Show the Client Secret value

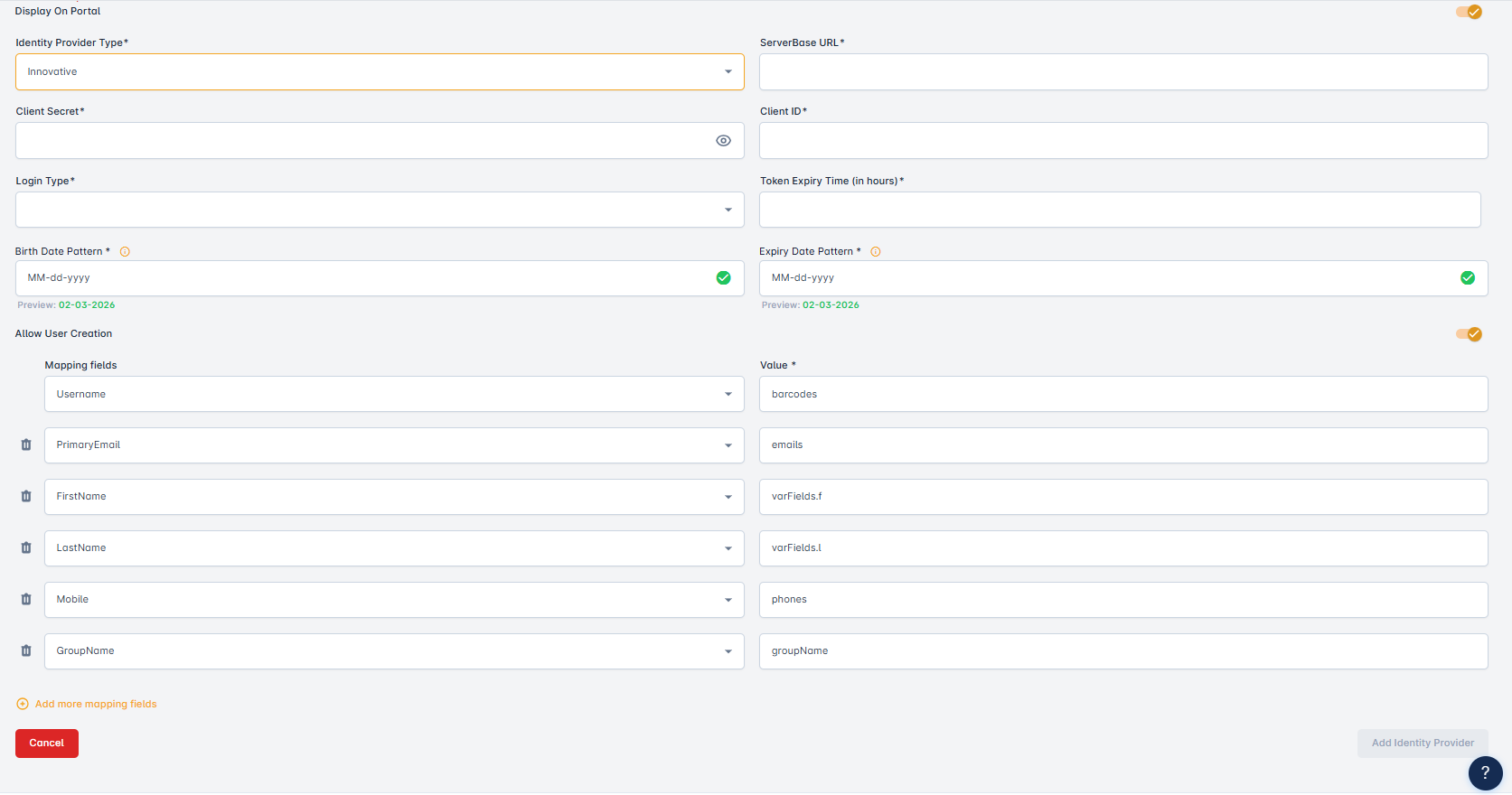click(x=723, y=141)
